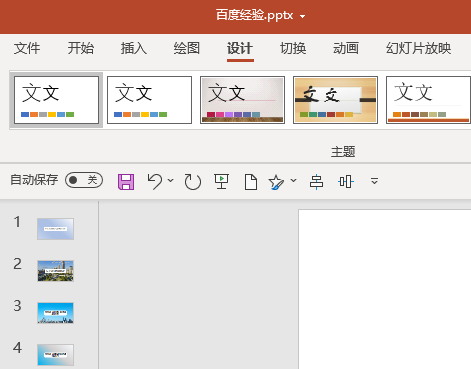Start slideshow from beginning icon
471x369 pixels.
pos(221,181)
